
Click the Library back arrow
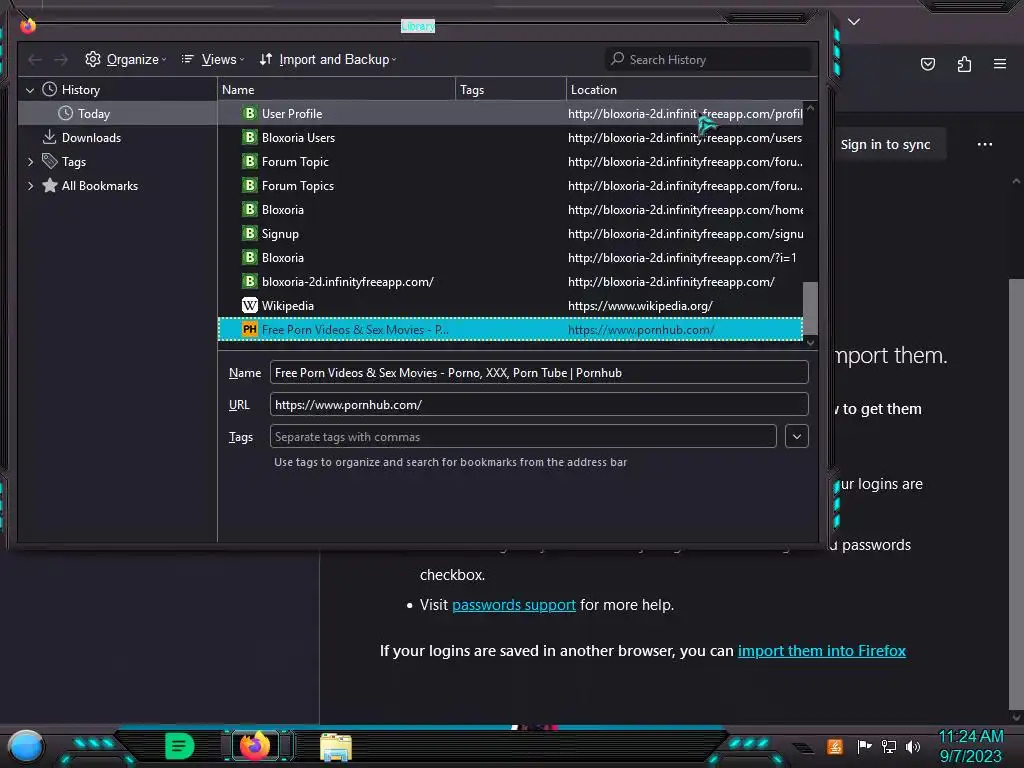coord(35,59)
